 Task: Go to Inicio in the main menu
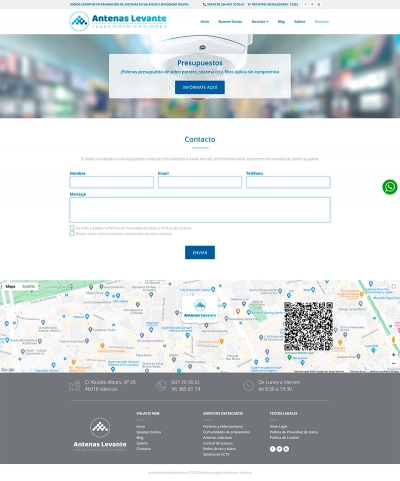[205, 22]
